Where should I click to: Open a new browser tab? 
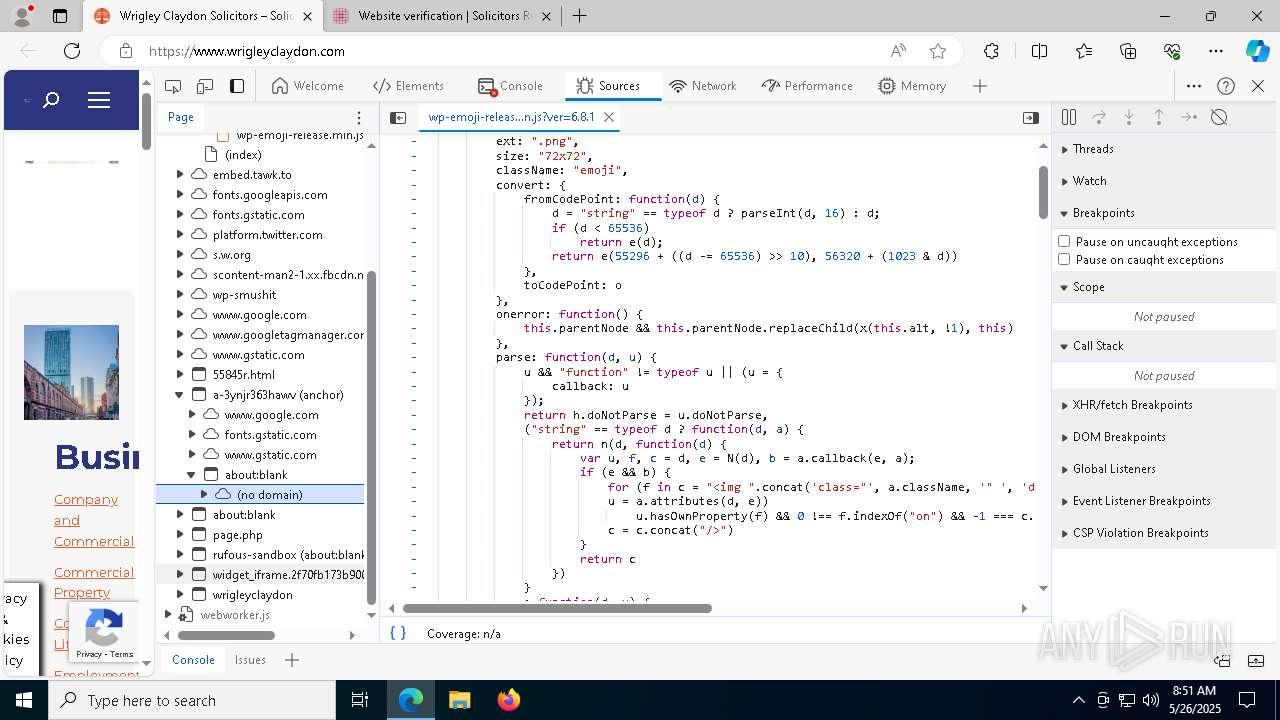point(579,16)
